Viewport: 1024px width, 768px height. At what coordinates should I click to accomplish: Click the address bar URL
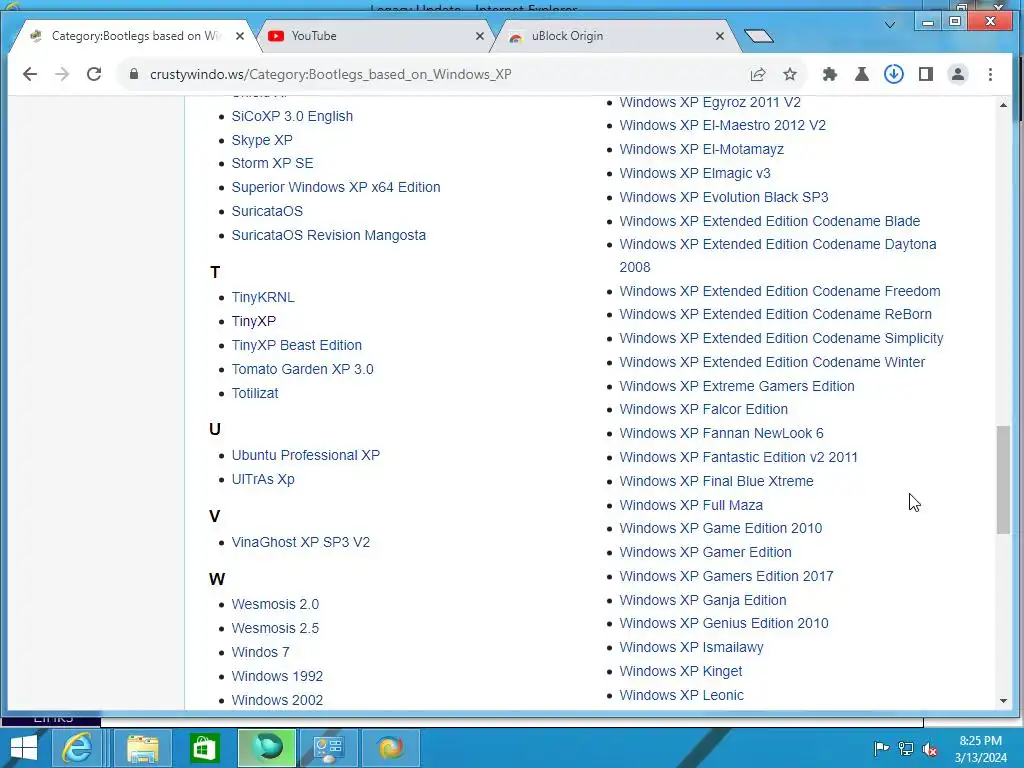pos(330,74)
